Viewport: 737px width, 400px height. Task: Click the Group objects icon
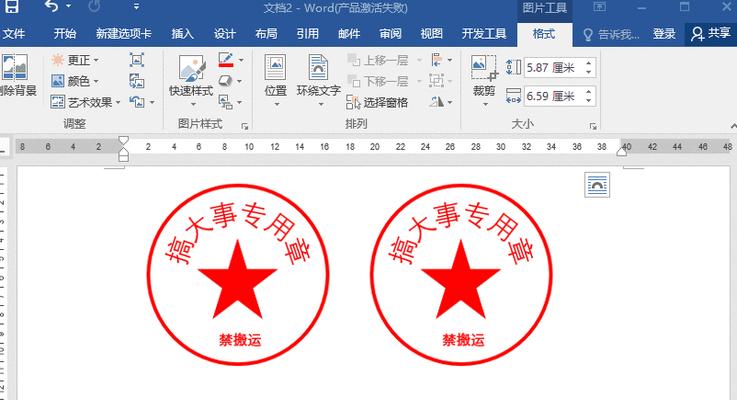click(x=437, y=81)
